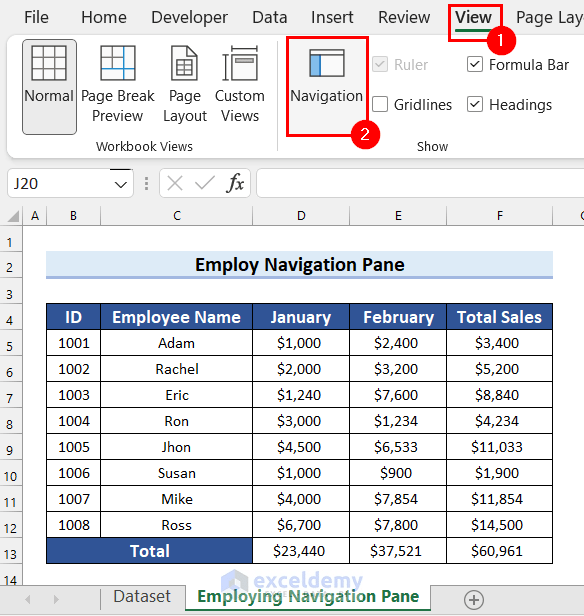Select Mike's total sales $11,854

[x=499, y=499]
